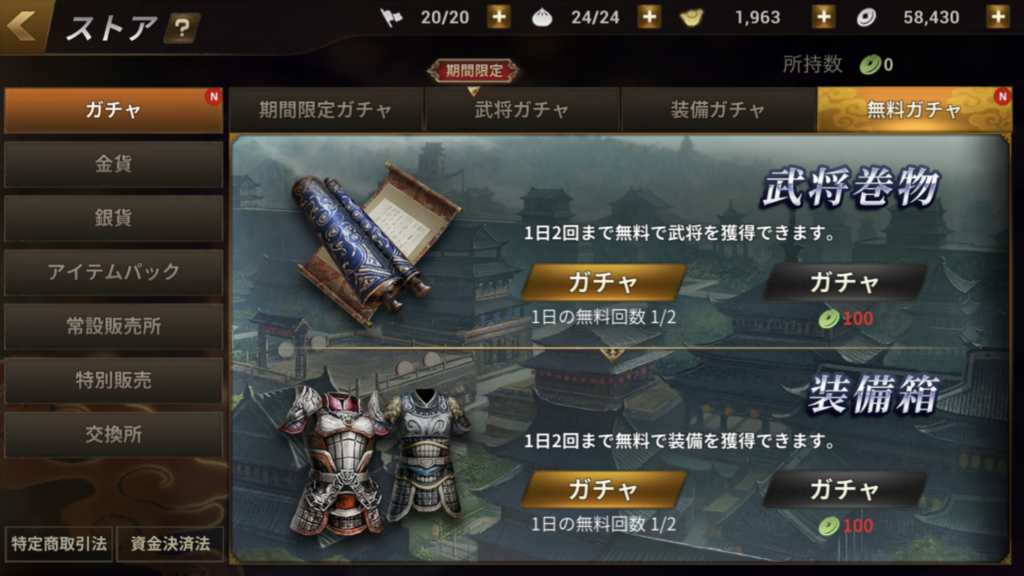Add silver coins plus next to 58,430
This screenshot has width=1024, height=576.
pyautogui.click(x=998, y=16)
